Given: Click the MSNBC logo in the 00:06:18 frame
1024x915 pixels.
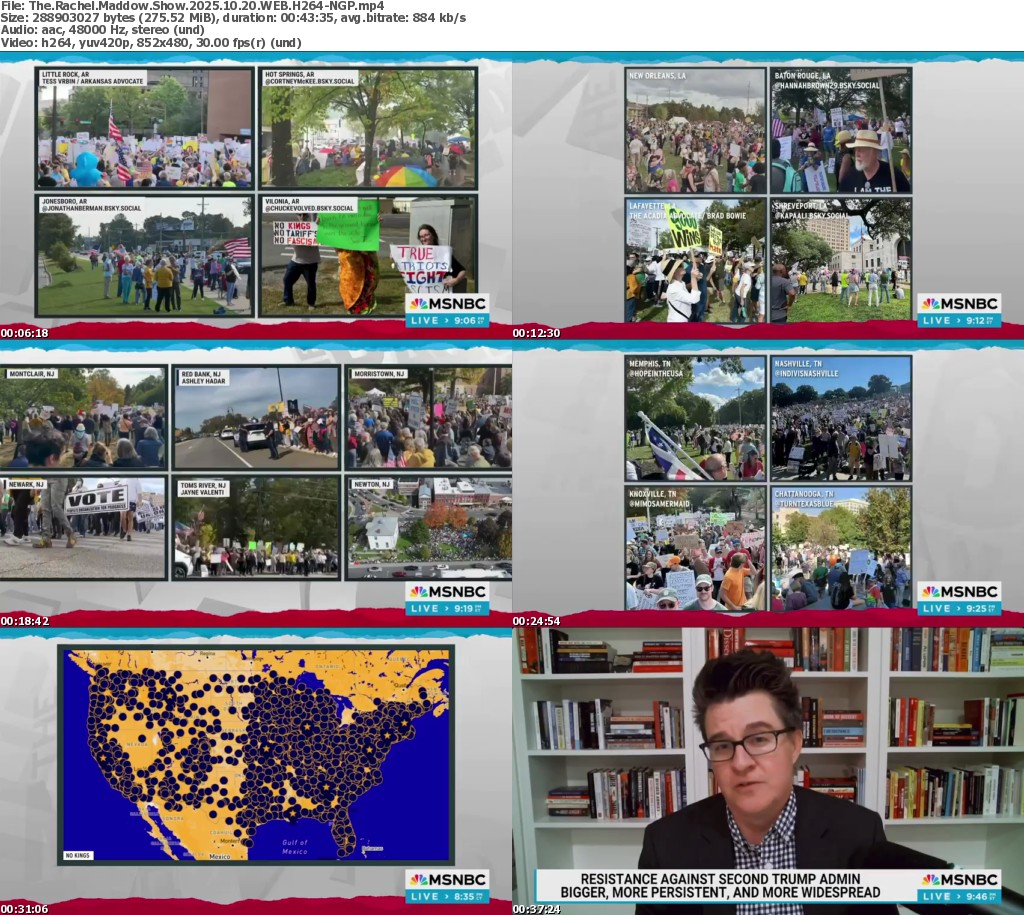Looking at the screenshot, I should tap(447, 304).
